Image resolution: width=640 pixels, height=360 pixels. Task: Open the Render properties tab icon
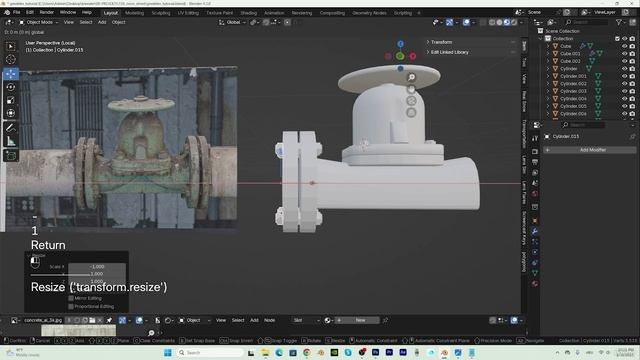(x=535, y=151)
